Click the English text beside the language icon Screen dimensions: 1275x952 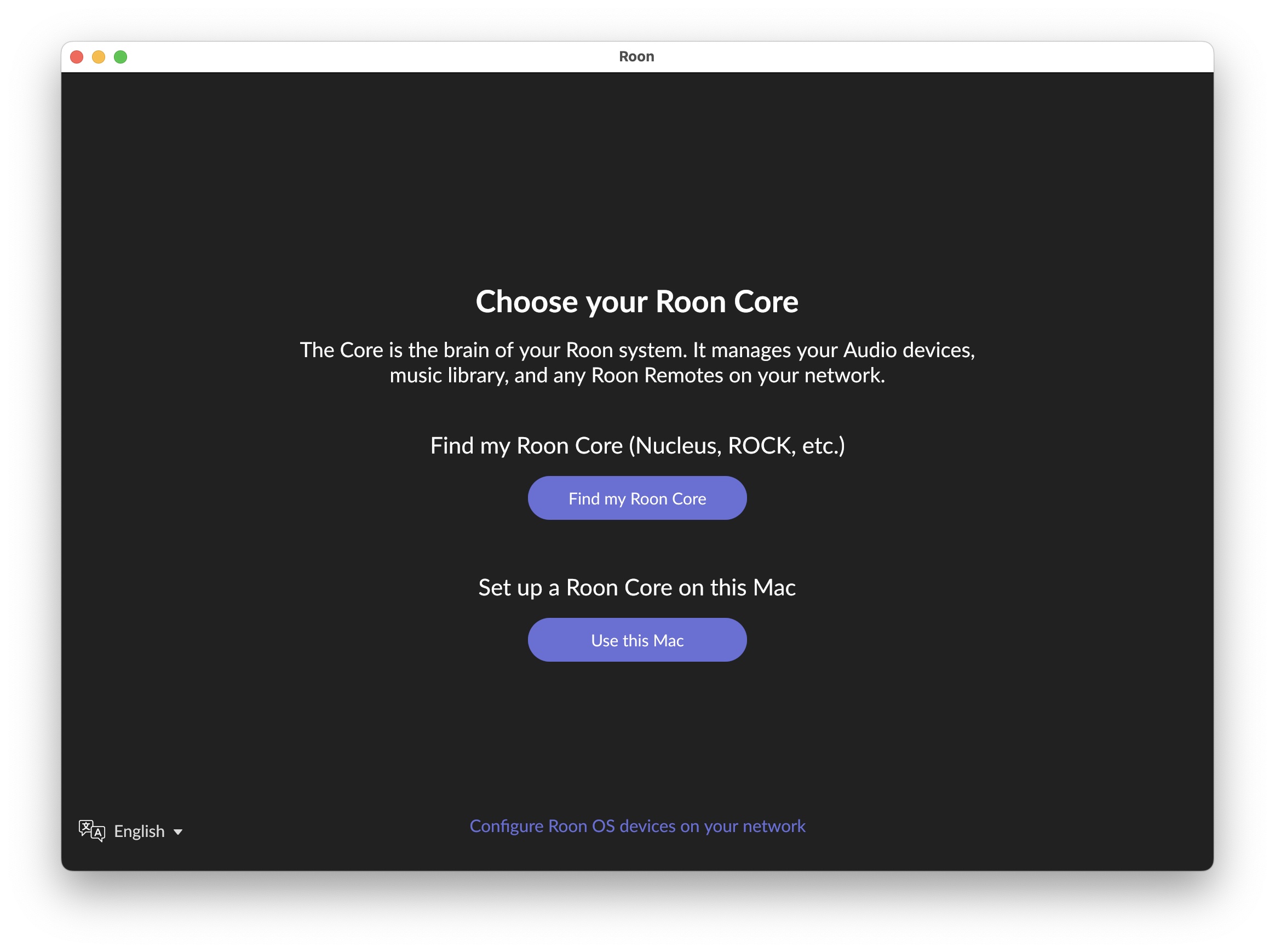[x=140, y=831]
